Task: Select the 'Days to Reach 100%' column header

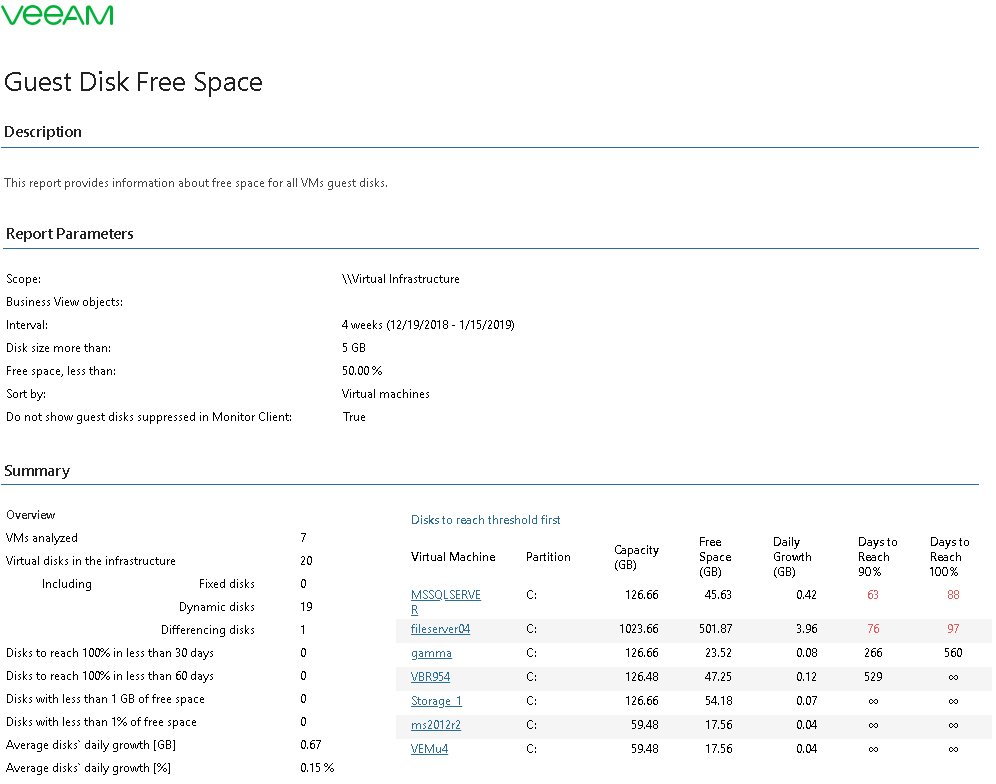Action: pyautogui.click(x=949, y=557)
